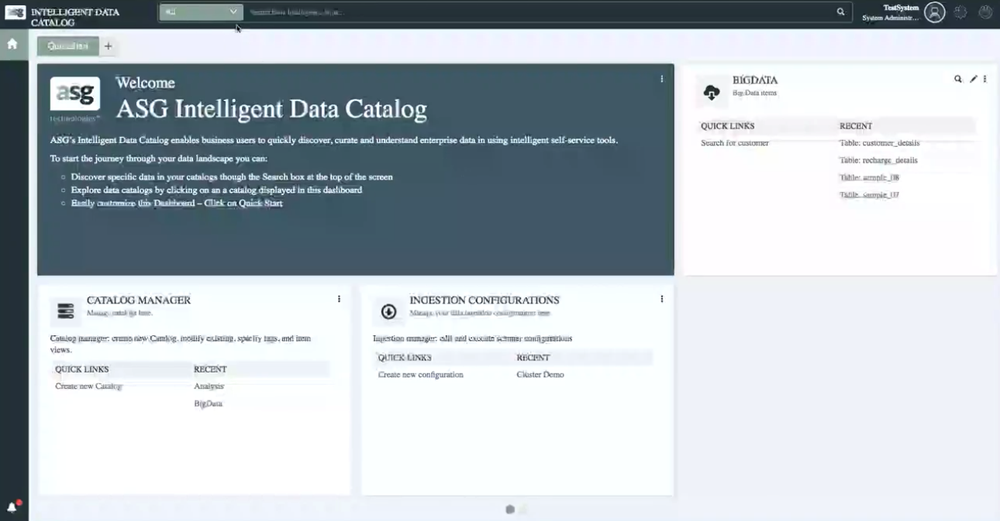Click the CATALOG MANAGER card title
The image size is (1000, 521).
(138, 300)
